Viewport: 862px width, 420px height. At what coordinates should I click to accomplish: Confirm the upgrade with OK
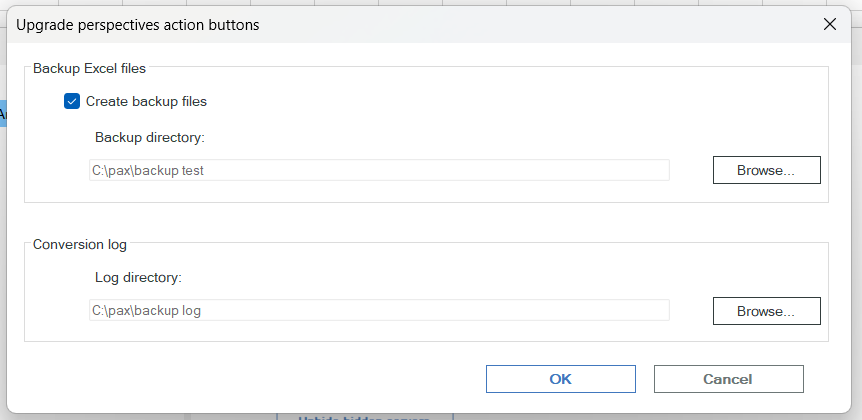[561, 379]
